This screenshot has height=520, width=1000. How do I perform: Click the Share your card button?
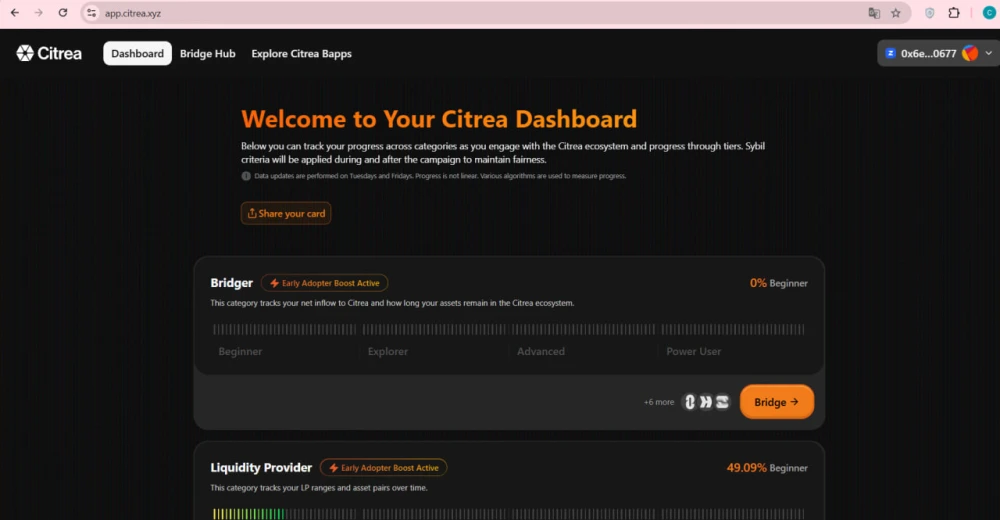pyautogui.click(x=286, y=213)
